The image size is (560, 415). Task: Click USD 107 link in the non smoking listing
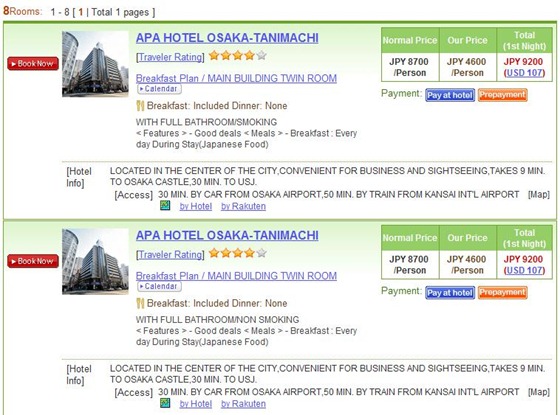click(524, 270)
